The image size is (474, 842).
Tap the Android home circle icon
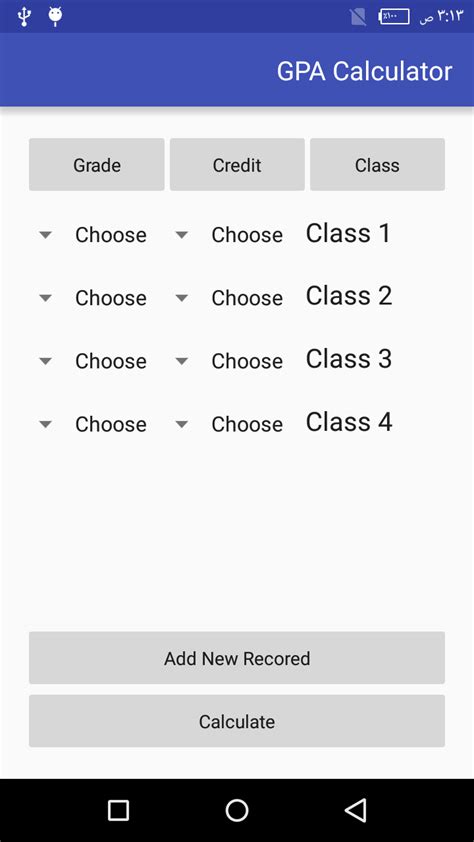237,810
